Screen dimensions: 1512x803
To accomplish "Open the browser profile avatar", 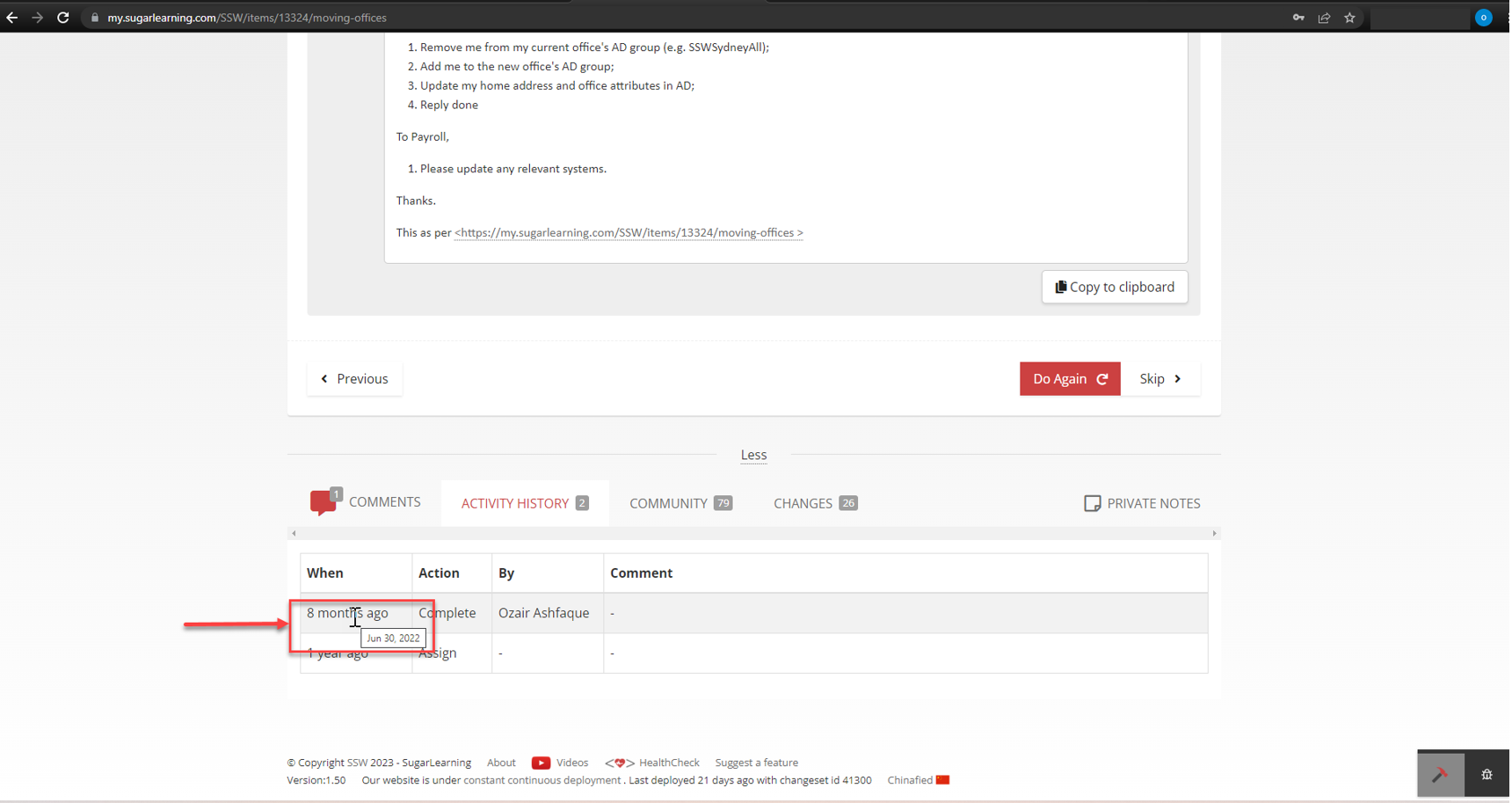I will (1483, 18).
